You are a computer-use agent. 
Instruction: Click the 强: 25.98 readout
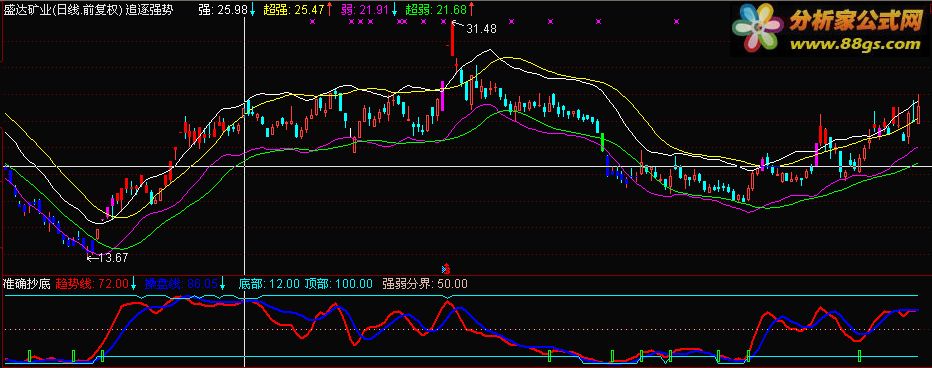[x=222, y=10]
